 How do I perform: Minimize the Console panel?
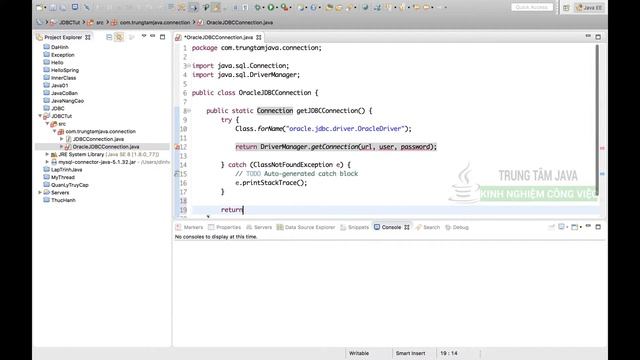pyautogui.click(x=588, y=227)
